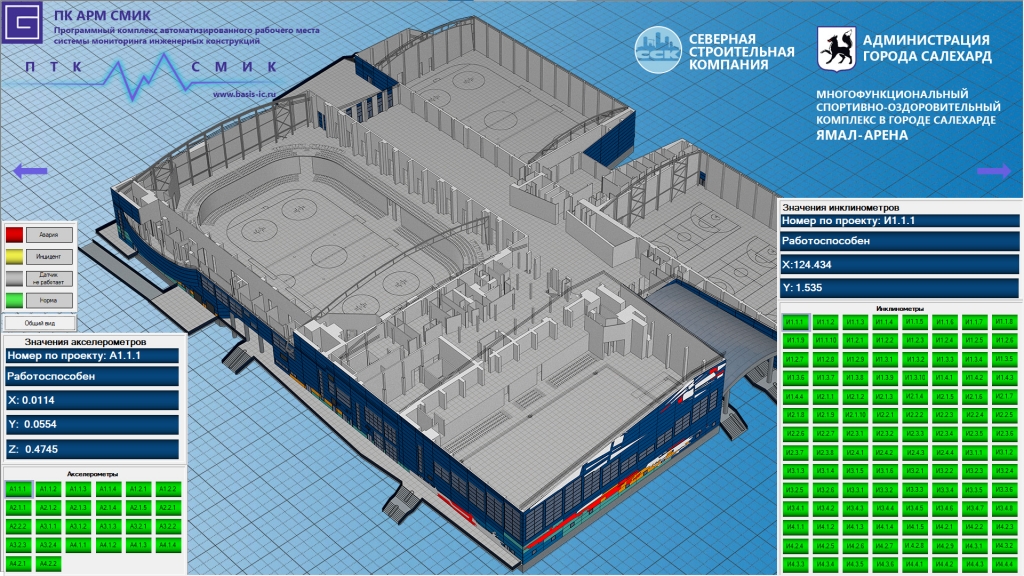The image size is (1024, 576).
Task: Click the red Авария color swatch
Action: point(15,235)
